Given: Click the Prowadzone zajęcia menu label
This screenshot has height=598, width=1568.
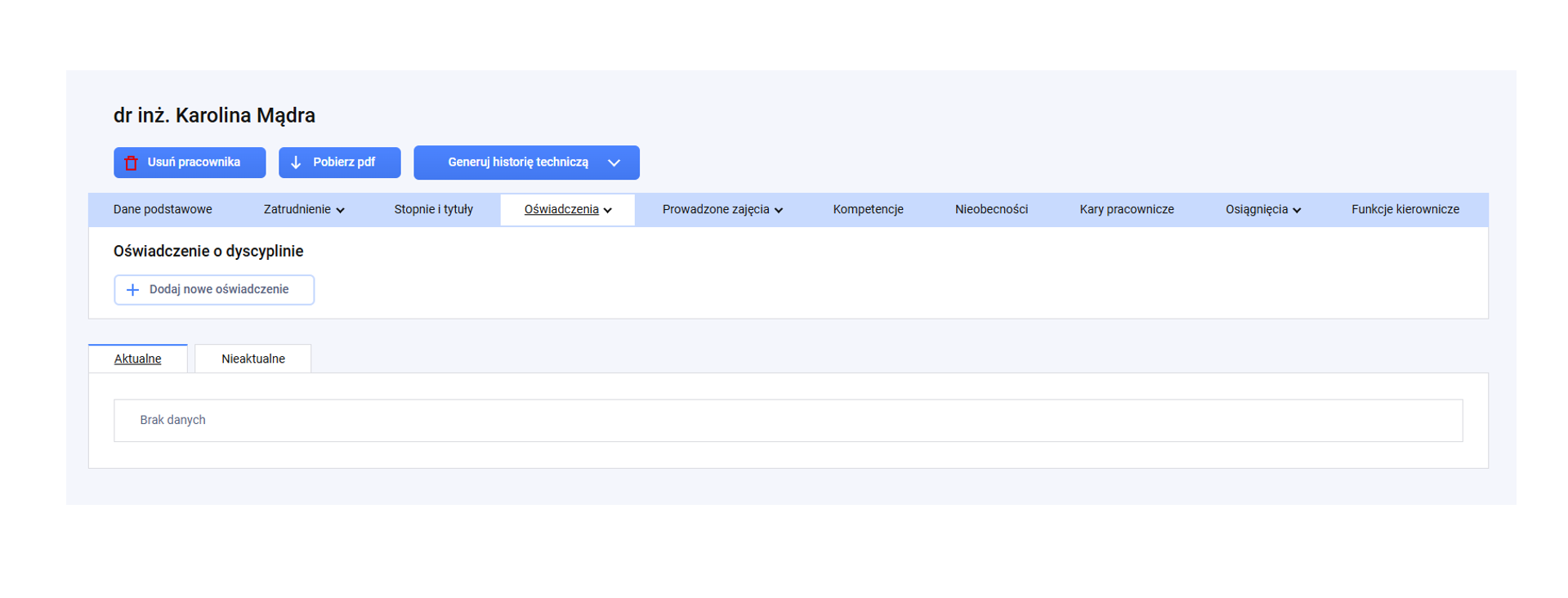Looking at the screenshot, I should click(x=716, y=209).
